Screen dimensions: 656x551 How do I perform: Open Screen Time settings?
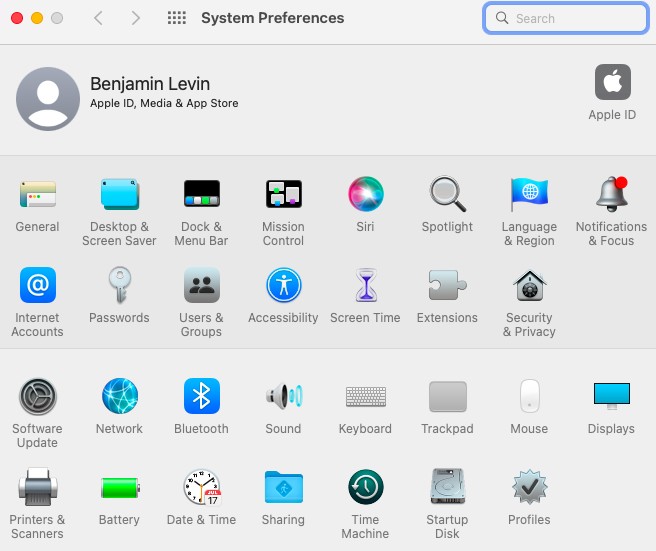(366, 285)
